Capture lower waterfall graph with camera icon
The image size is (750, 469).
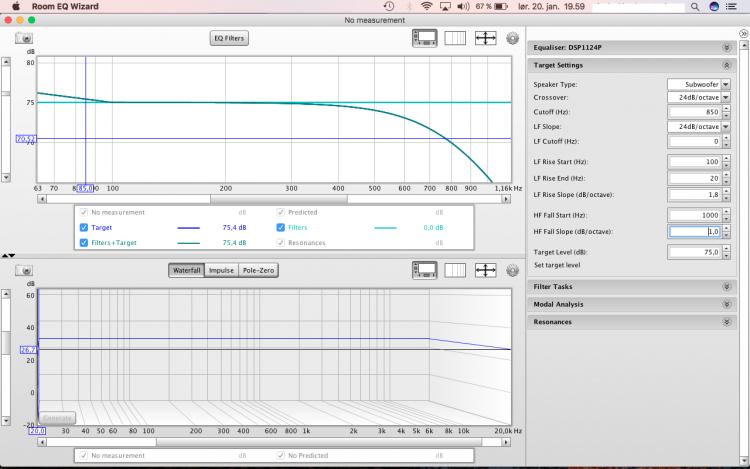(23, 270)
